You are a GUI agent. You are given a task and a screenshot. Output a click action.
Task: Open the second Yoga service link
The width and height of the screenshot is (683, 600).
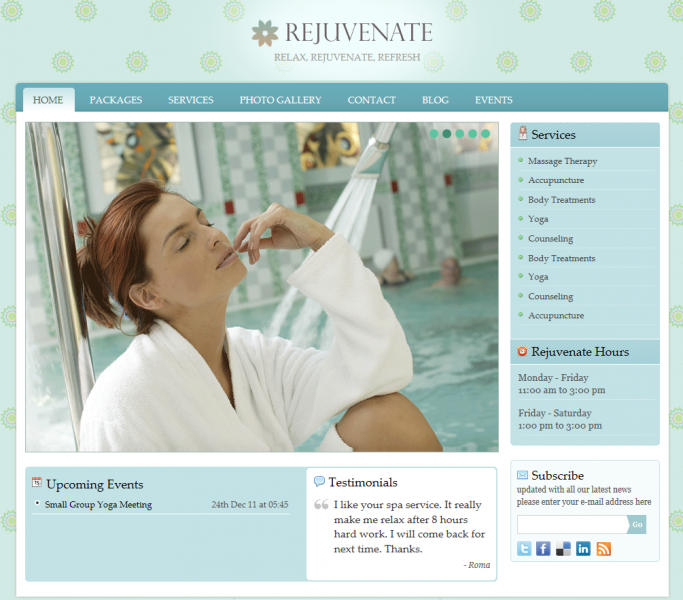[x=538, y=277]
